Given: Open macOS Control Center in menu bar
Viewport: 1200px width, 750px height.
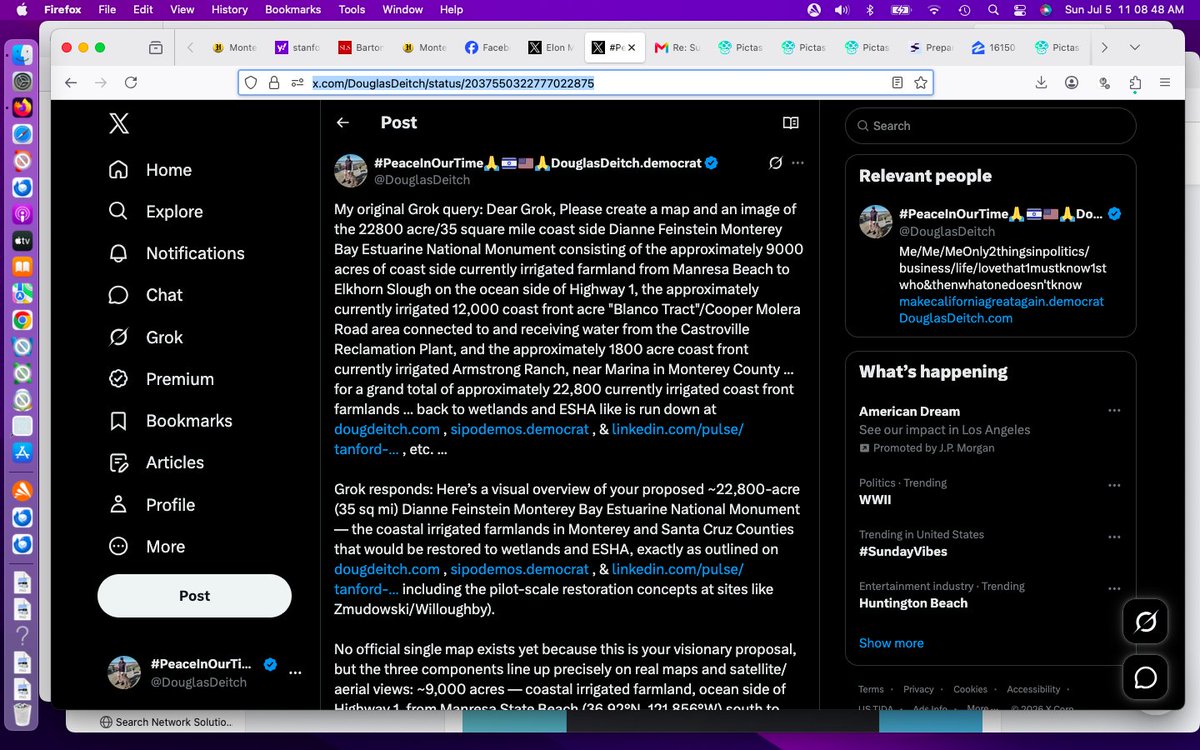Looking at the screenshot, I should click(x=1018, y=10).
